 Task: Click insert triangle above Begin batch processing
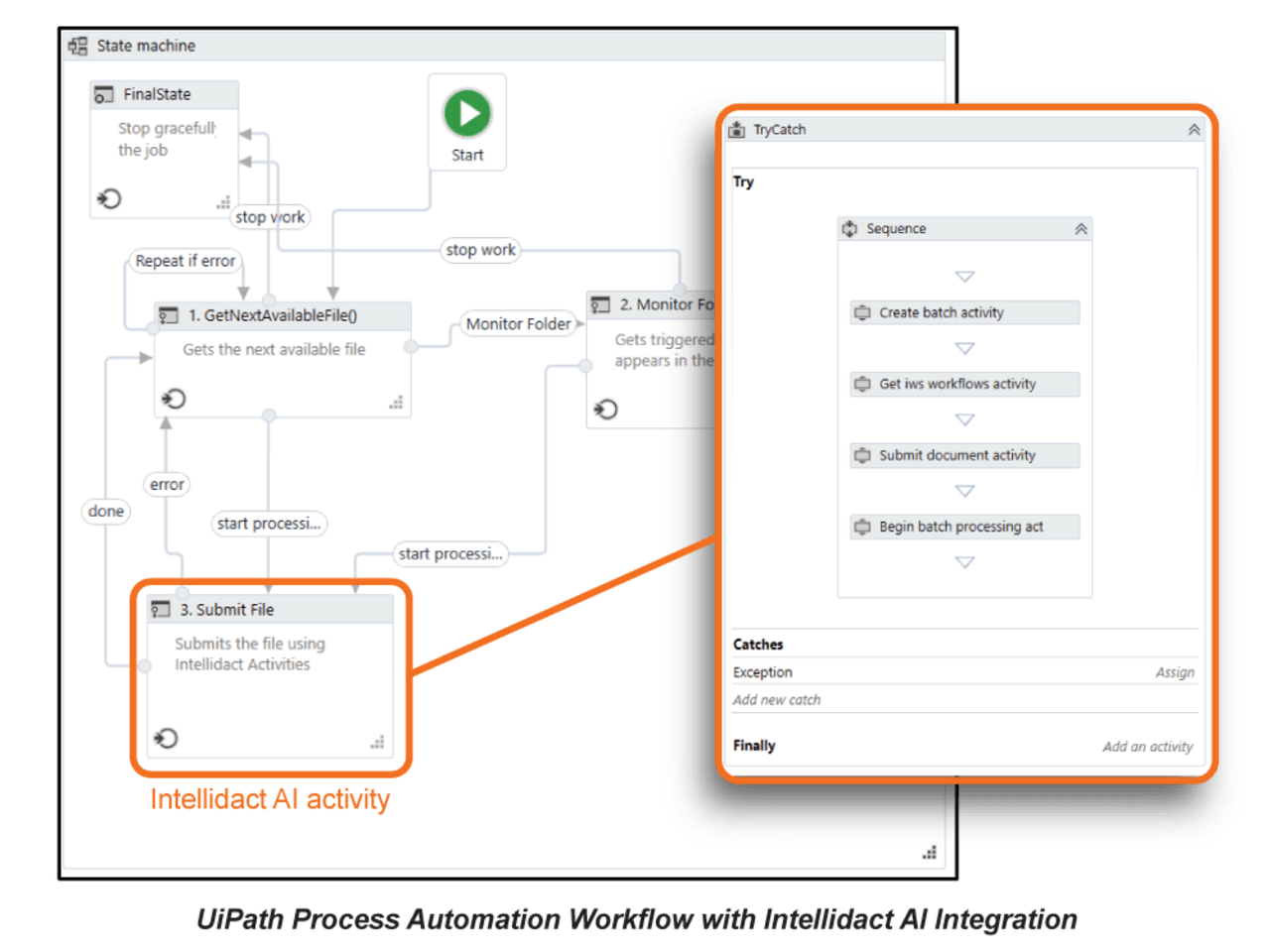(x=964, y=491)
